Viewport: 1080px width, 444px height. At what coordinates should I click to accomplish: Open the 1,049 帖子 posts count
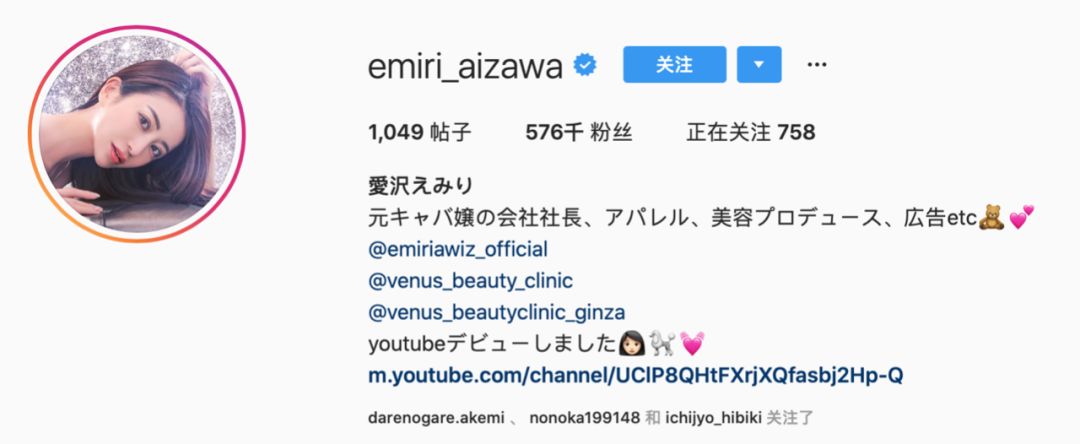(420, 132)
